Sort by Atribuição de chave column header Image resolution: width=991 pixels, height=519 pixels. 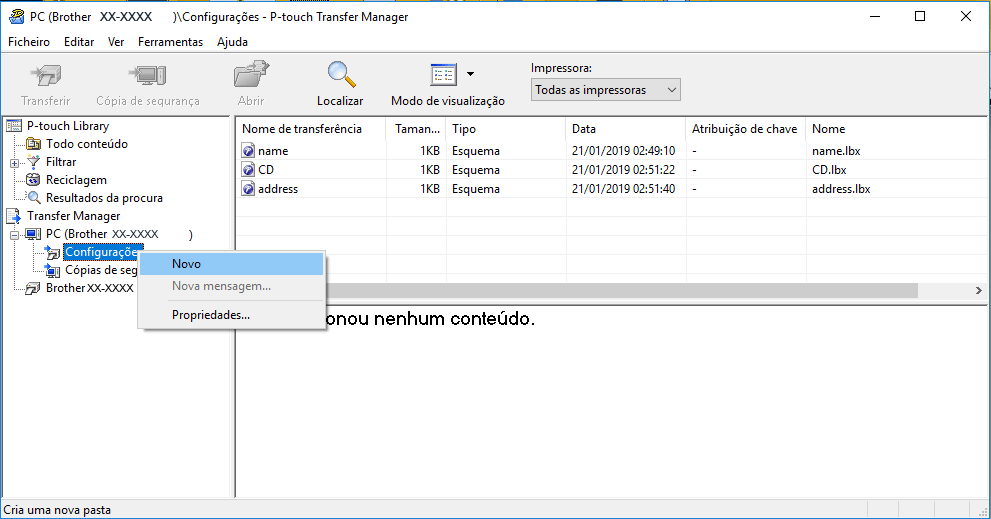pyautogui.click(x=746, y=129)
